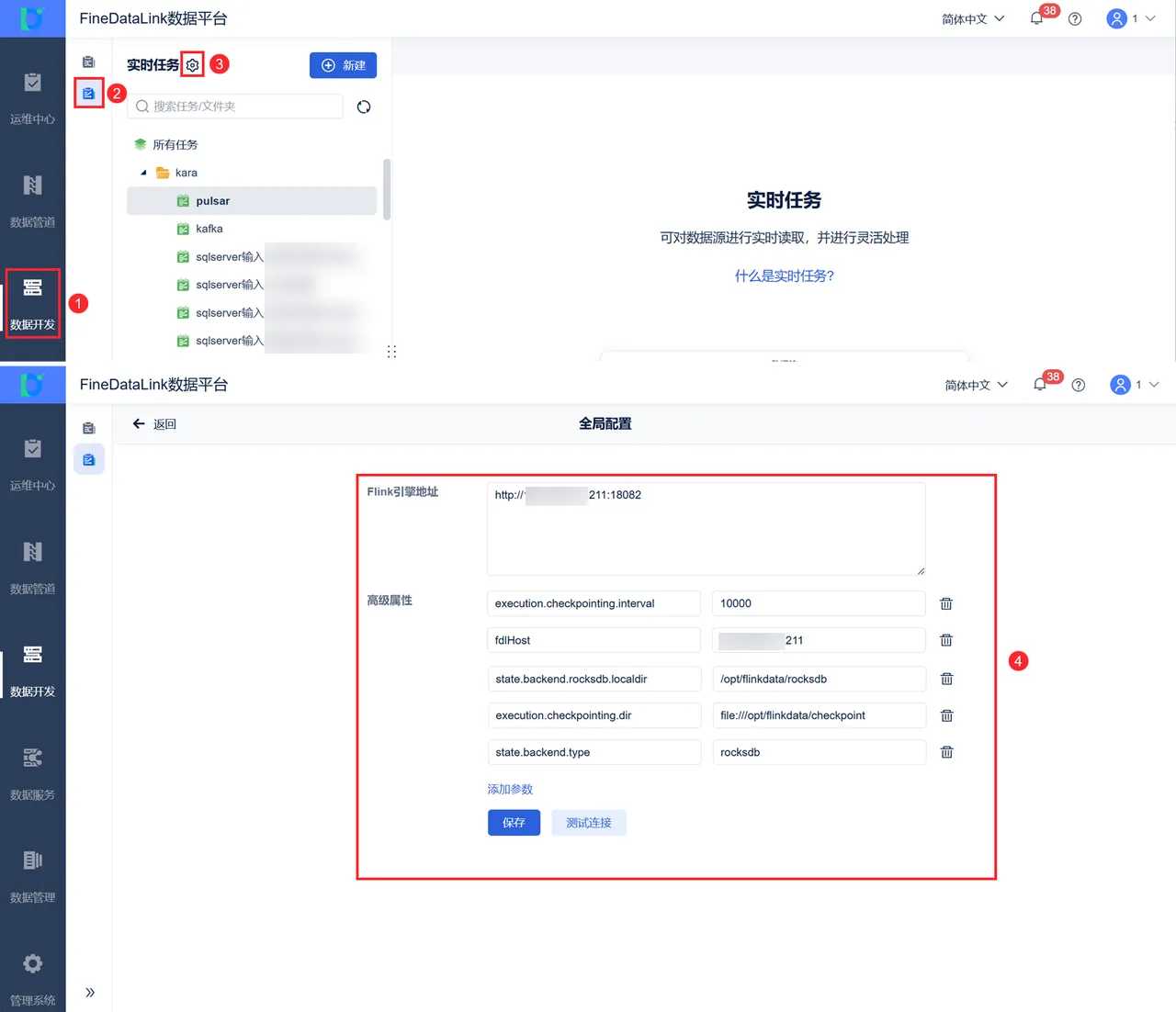Image resolution: width=1176 pixels, height=1012 pixels.
Task: Delete the execution.checkpointing.dir property row
Action: 946,715
